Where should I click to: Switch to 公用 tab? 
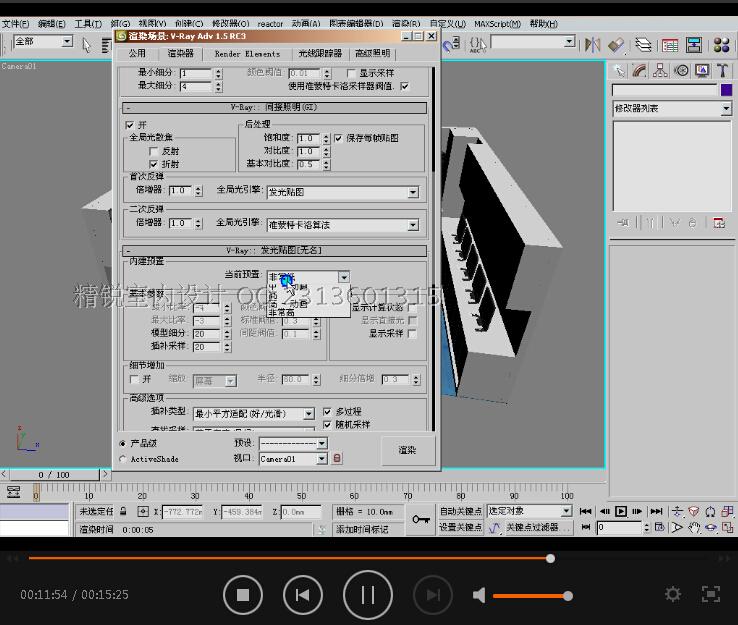click(x=137, y=54)
